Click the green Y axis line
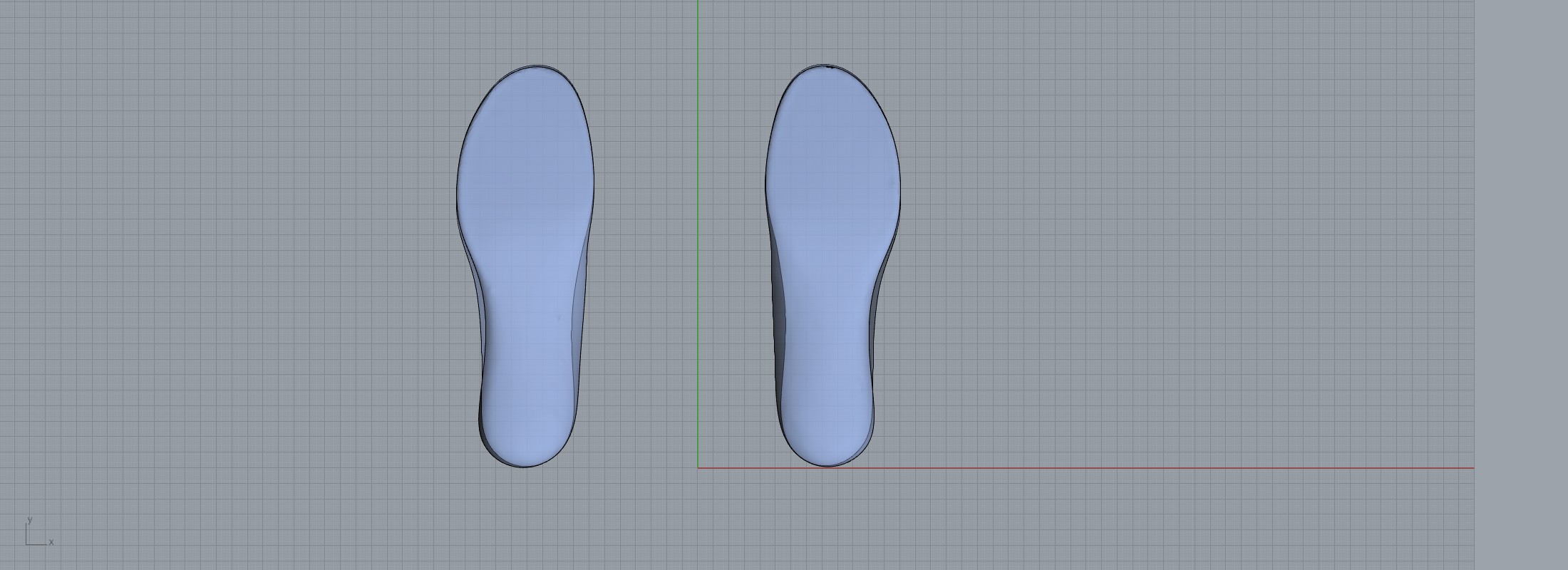This screenshot has height=570, width=1568. coord(698,214)
